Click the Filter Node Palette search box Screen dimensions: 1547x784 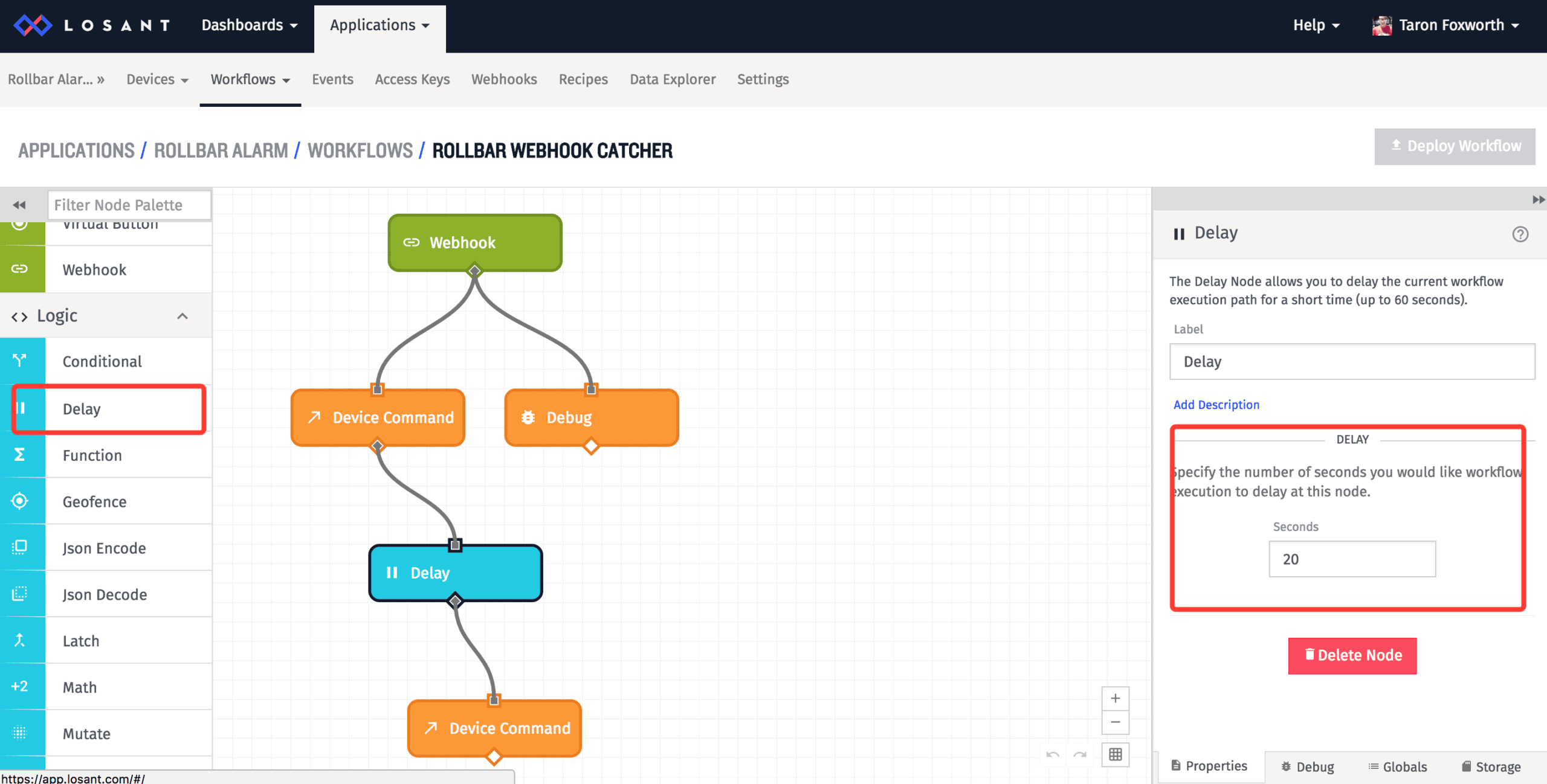[129, 205]
